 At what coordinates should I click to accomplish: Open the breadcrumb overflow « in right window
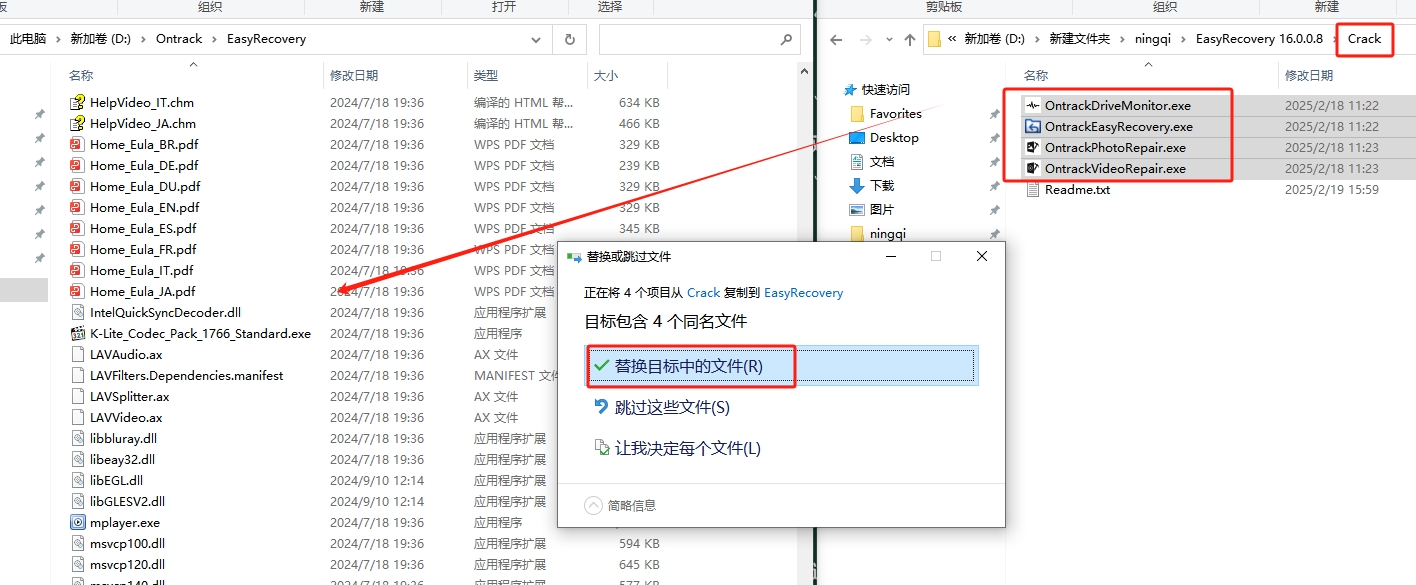coord(953,39)
